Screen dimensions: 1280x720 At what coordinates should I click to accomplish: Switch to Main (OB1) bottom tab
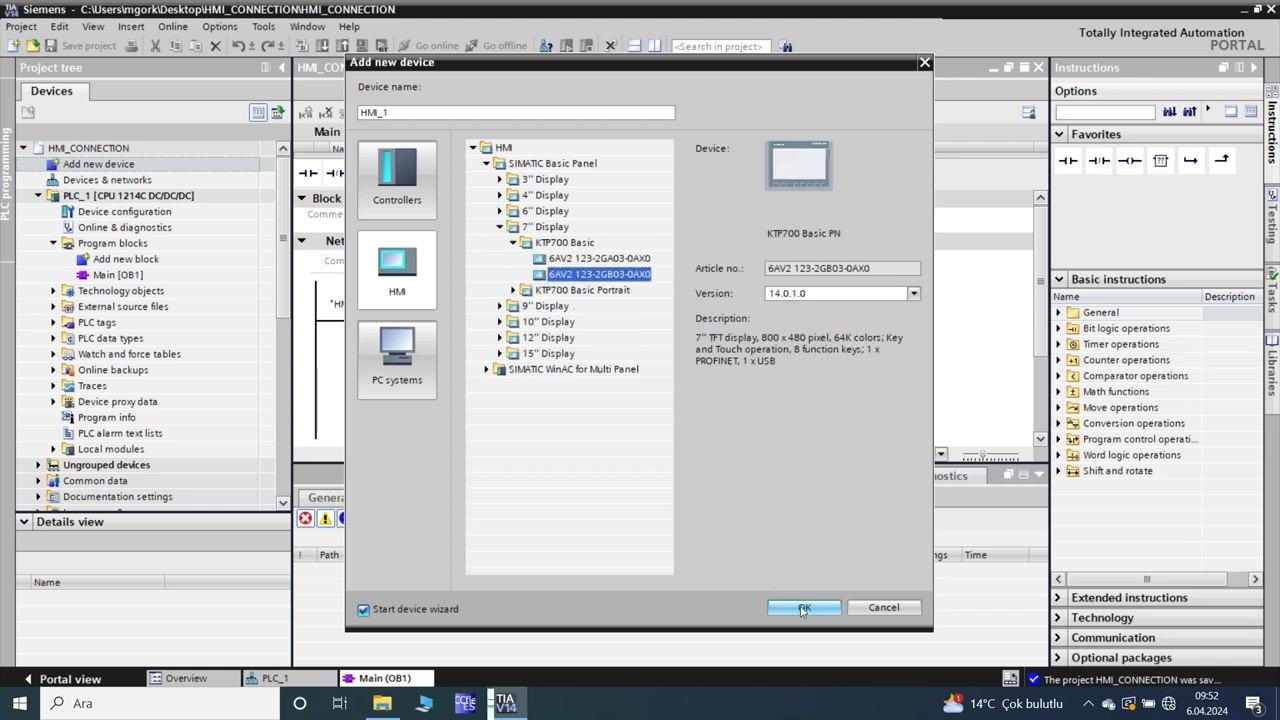[x=387, y=678]
